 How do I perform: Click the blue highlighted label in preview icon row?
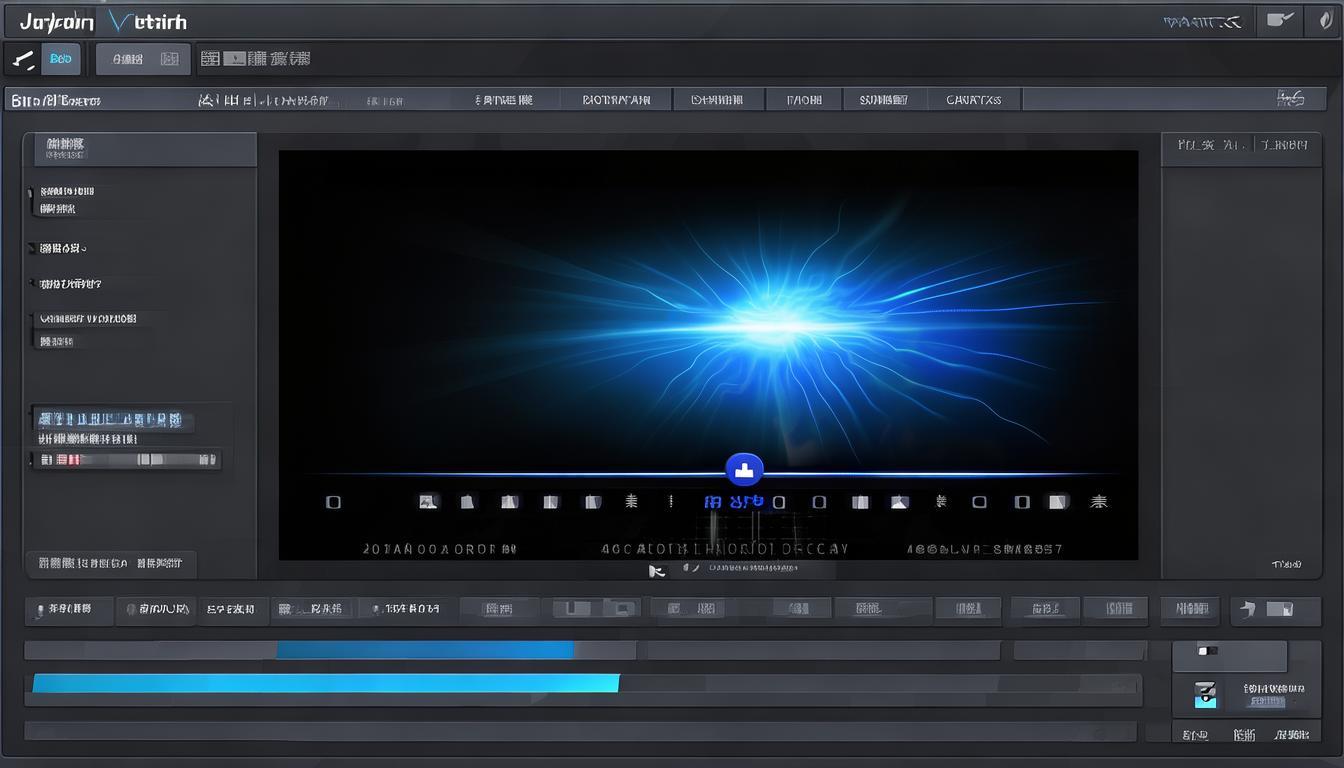click(734, 501)
